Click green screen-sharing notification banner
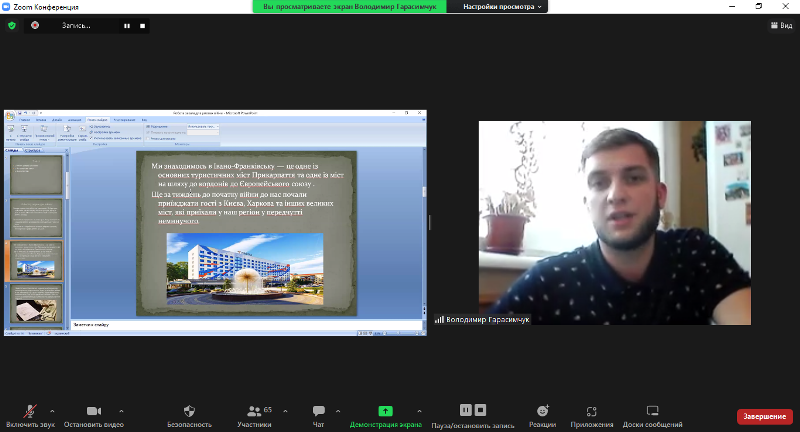Screen dimensions: 800x432 [x=349, y=7]
